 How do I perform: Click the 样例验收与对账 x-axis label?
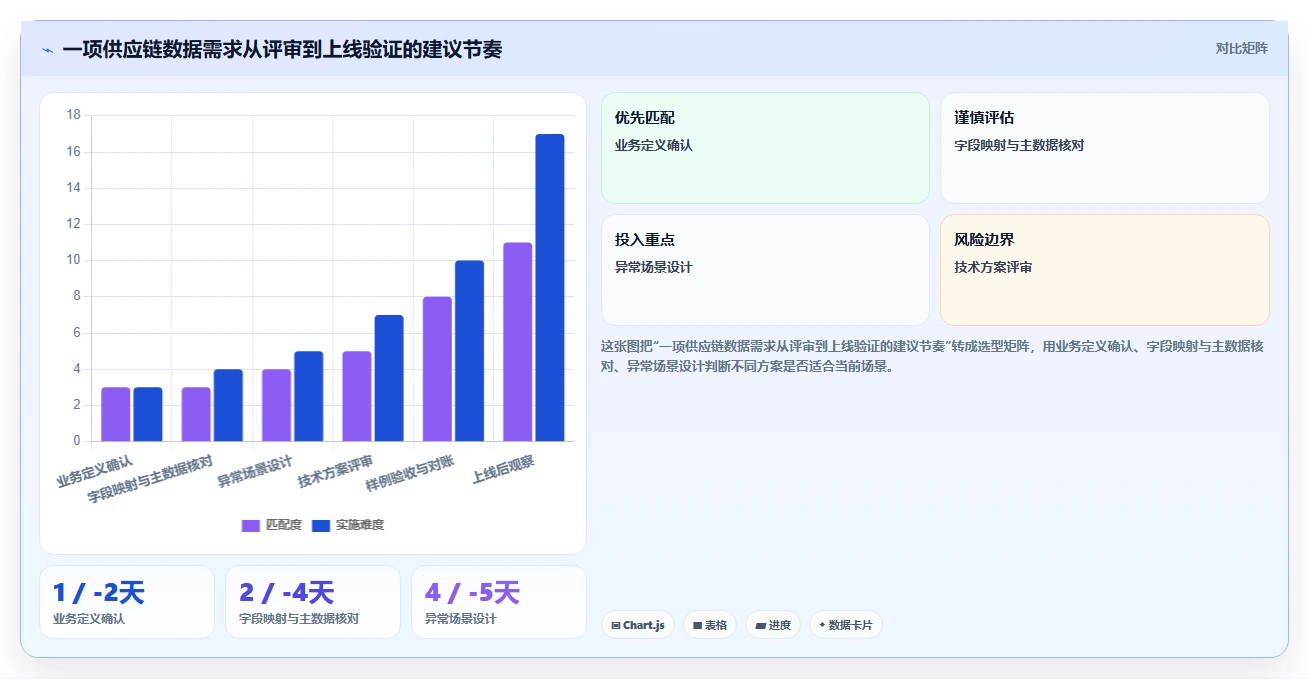(x=410, y=473)
